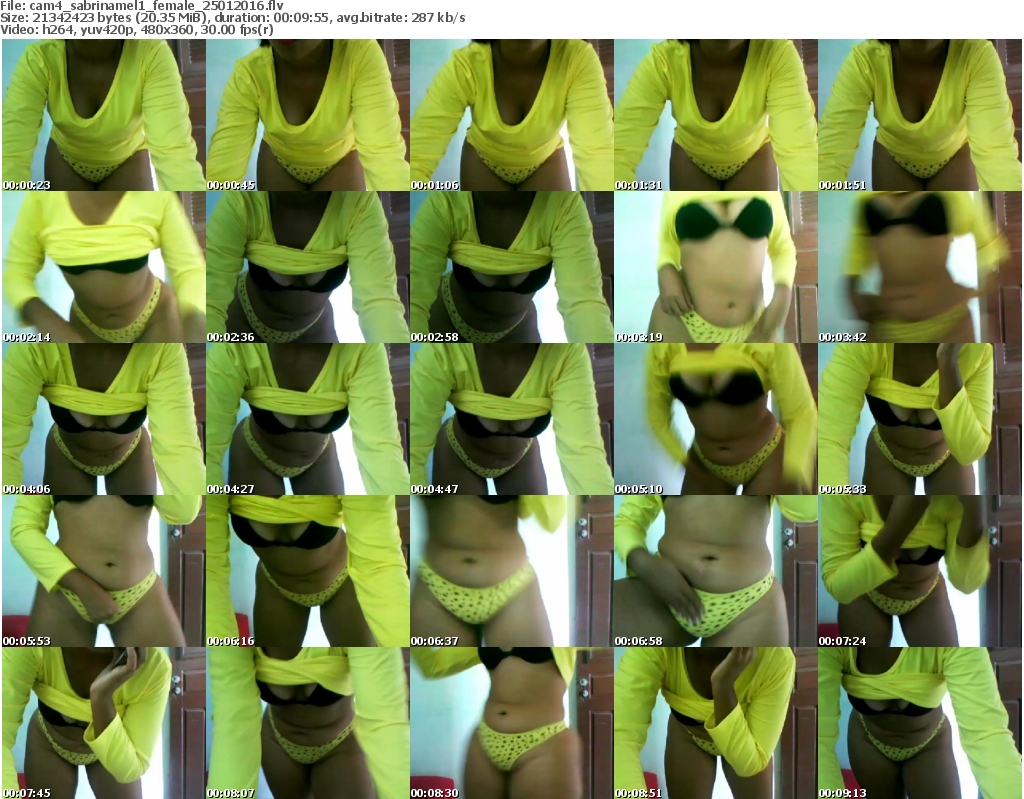Choose the thumbnail marked 00:02:14

pos(104,267)
